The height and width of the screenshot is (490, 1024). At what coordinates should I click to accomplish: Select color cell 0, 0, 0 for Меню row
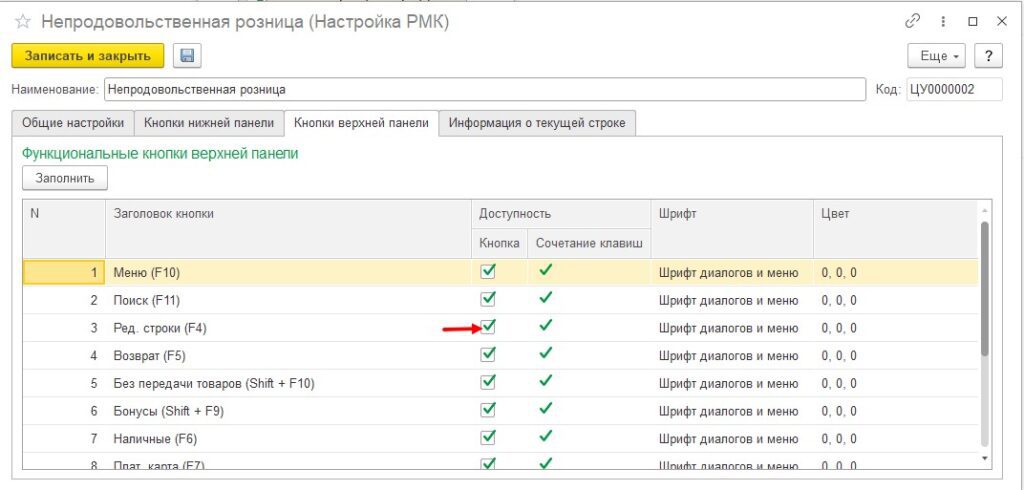pos(838,272)
